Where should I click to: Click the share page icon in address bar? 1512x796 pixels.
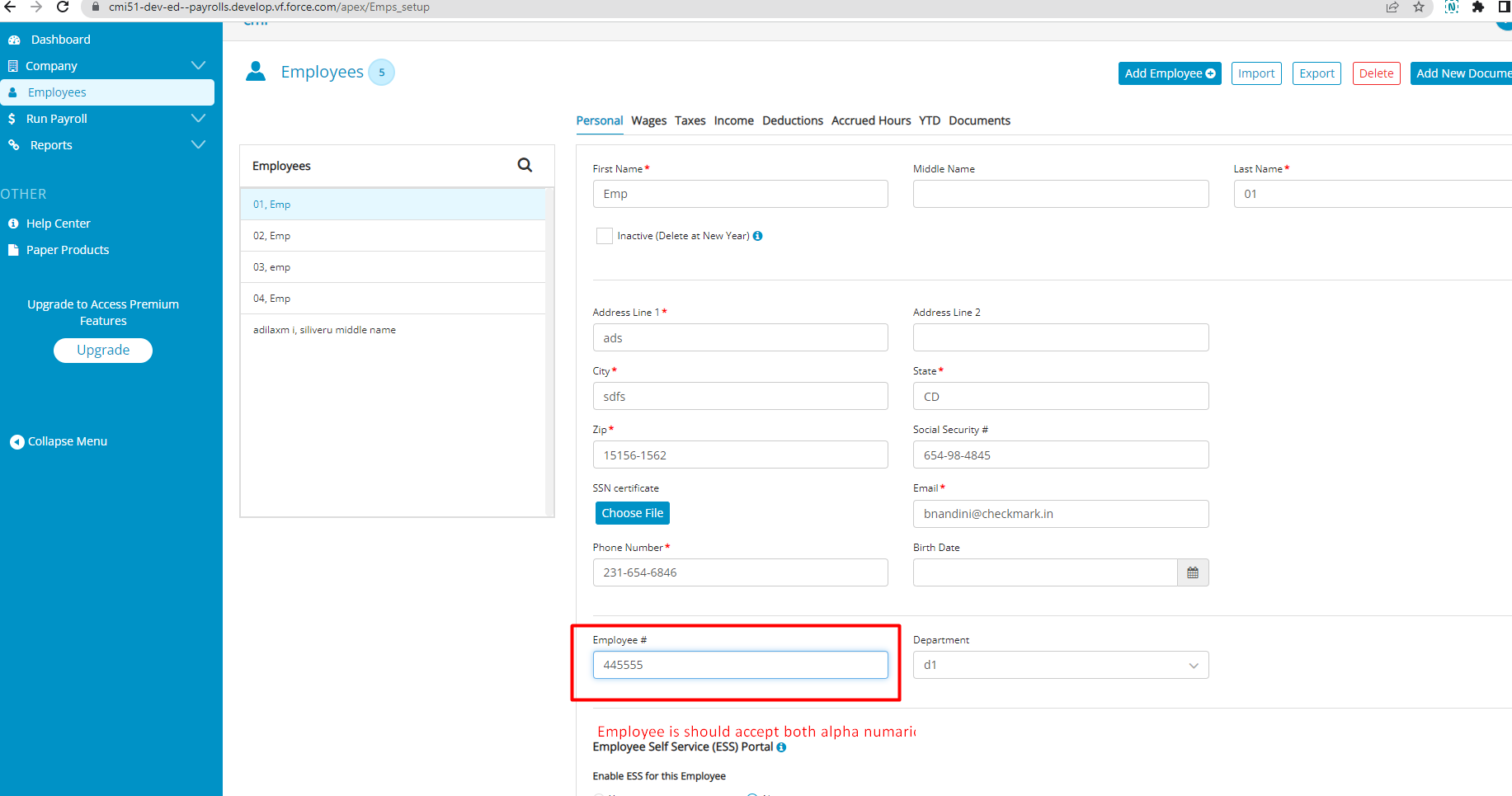[x=1392, y=7]
